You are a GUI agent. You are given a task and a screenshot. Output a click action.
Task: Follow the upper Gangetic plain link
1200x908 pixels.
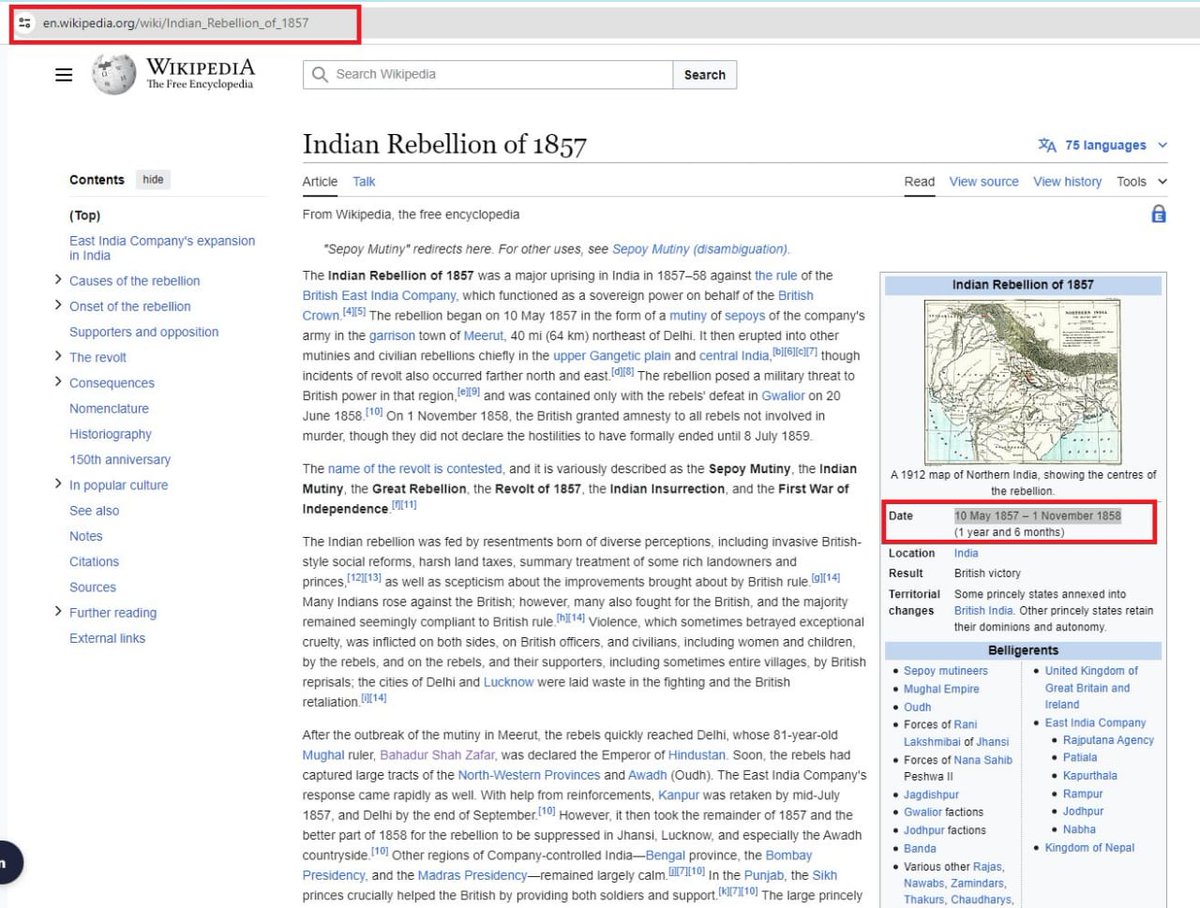(x=611, y=355)
